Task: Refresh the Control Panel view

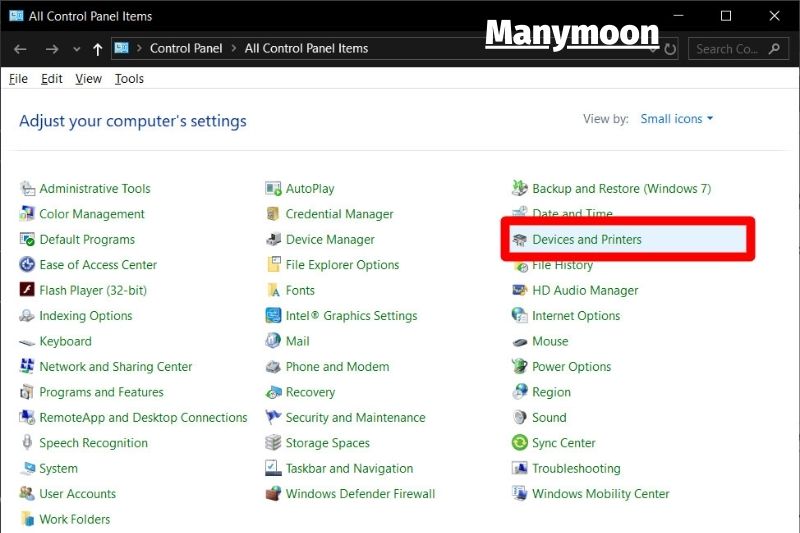Action: point(670,49)
